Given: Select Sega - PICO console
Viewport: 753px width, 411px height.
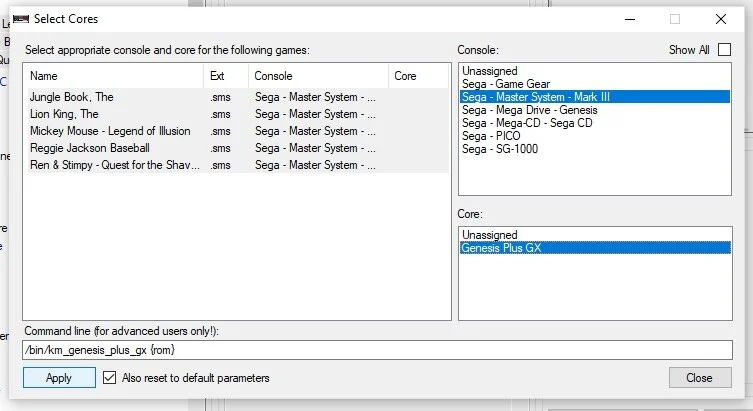Looking at the screenshot, I should click(x=595, y=136).
